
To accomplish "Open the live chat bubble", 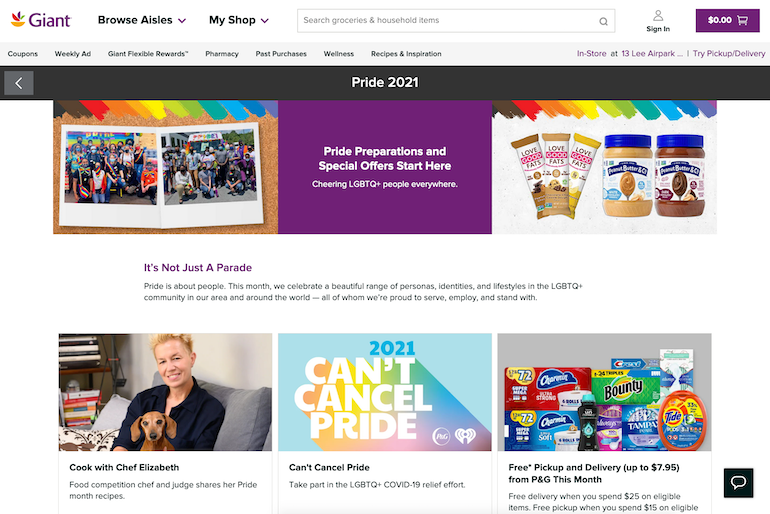I will click(x=738, y=483).
